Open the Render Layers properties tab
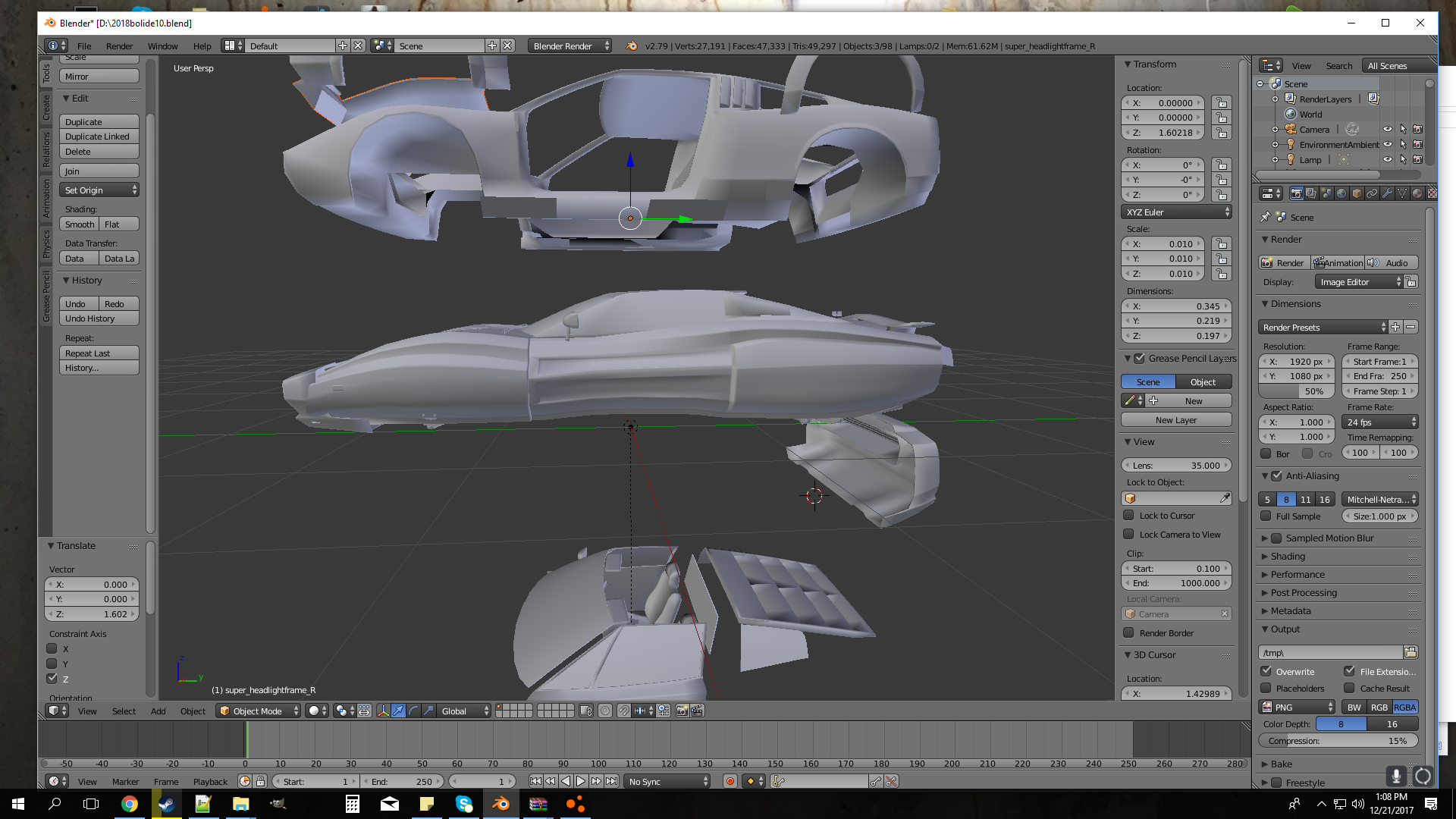Viewport: 1456px width, 819px height. coord(1311,194)
